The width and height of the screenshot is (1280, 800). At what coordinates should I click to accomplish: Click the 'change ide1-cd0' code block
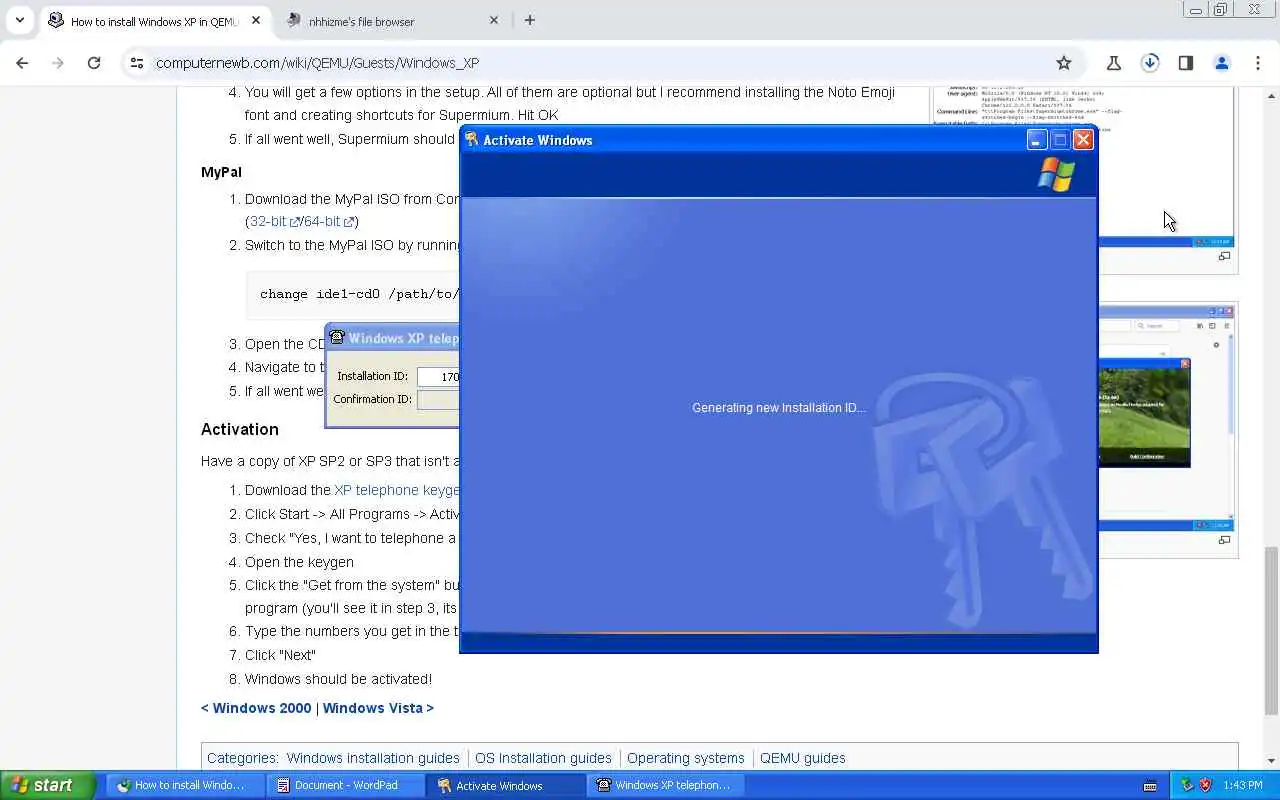(x=353, y=294)
